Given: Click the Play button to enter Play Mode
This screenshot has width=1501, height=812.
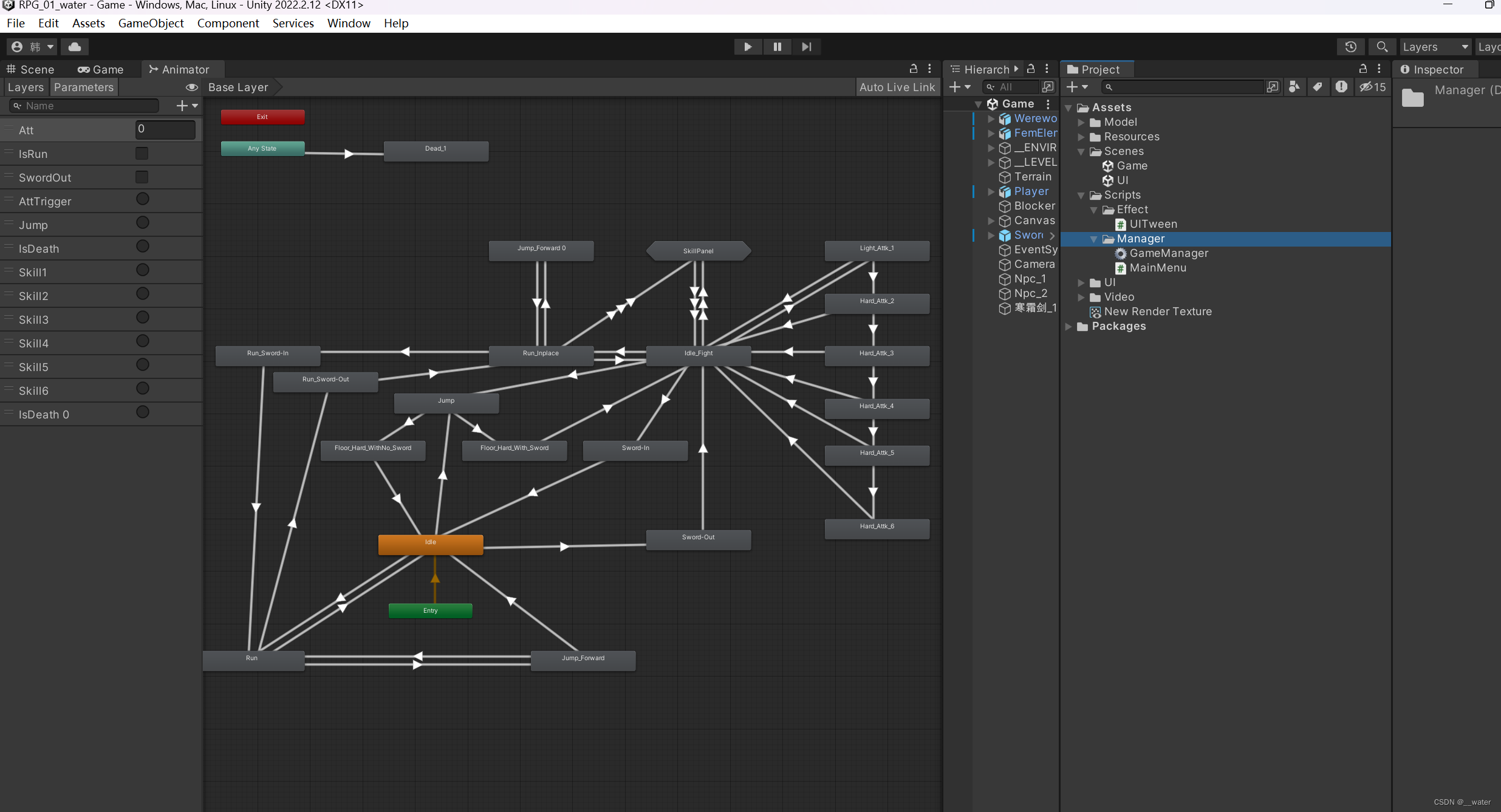Looking at the screenshot, I should tap(747, 47).
